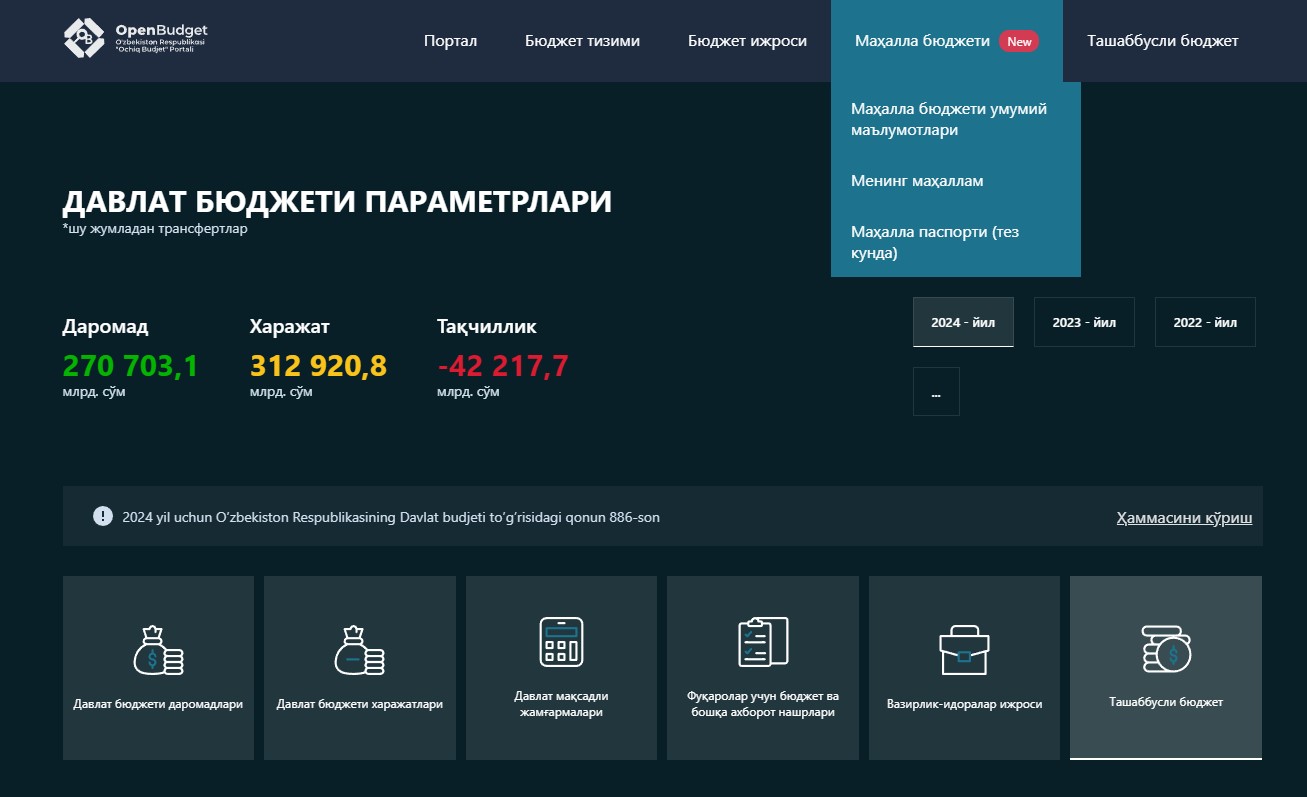Switch to 2023 - йил
This screenshot has width=1307, height=797.
click(x=1084, y=322)
